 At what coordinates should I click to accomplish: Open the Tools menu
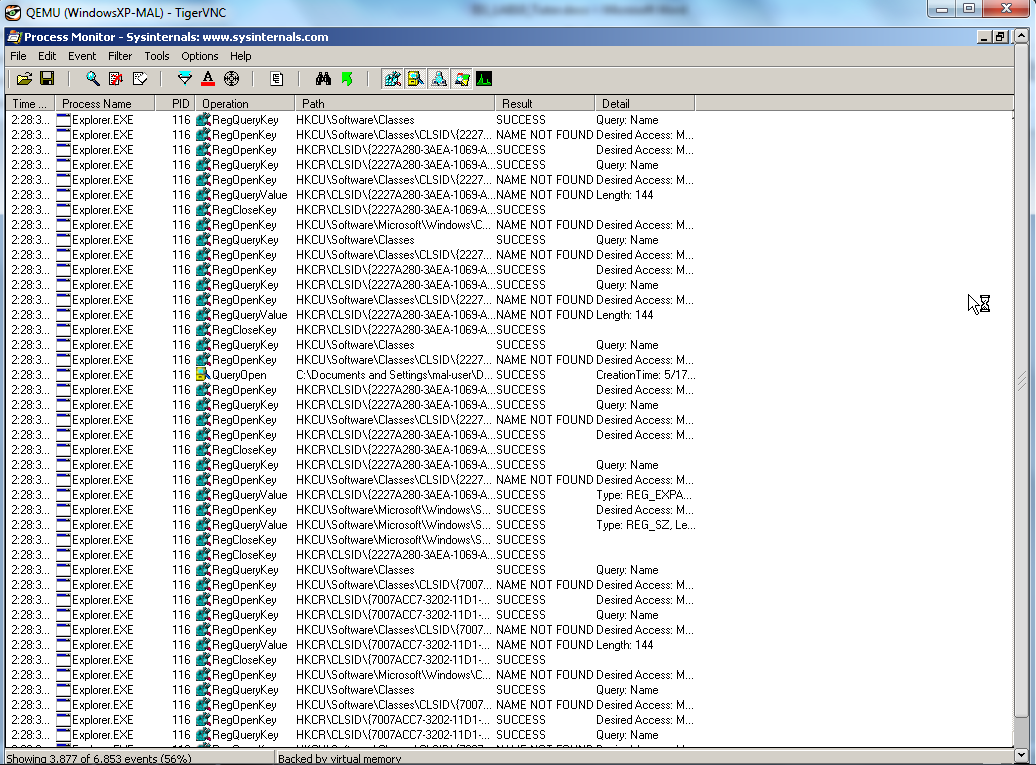tap(157, 56)
